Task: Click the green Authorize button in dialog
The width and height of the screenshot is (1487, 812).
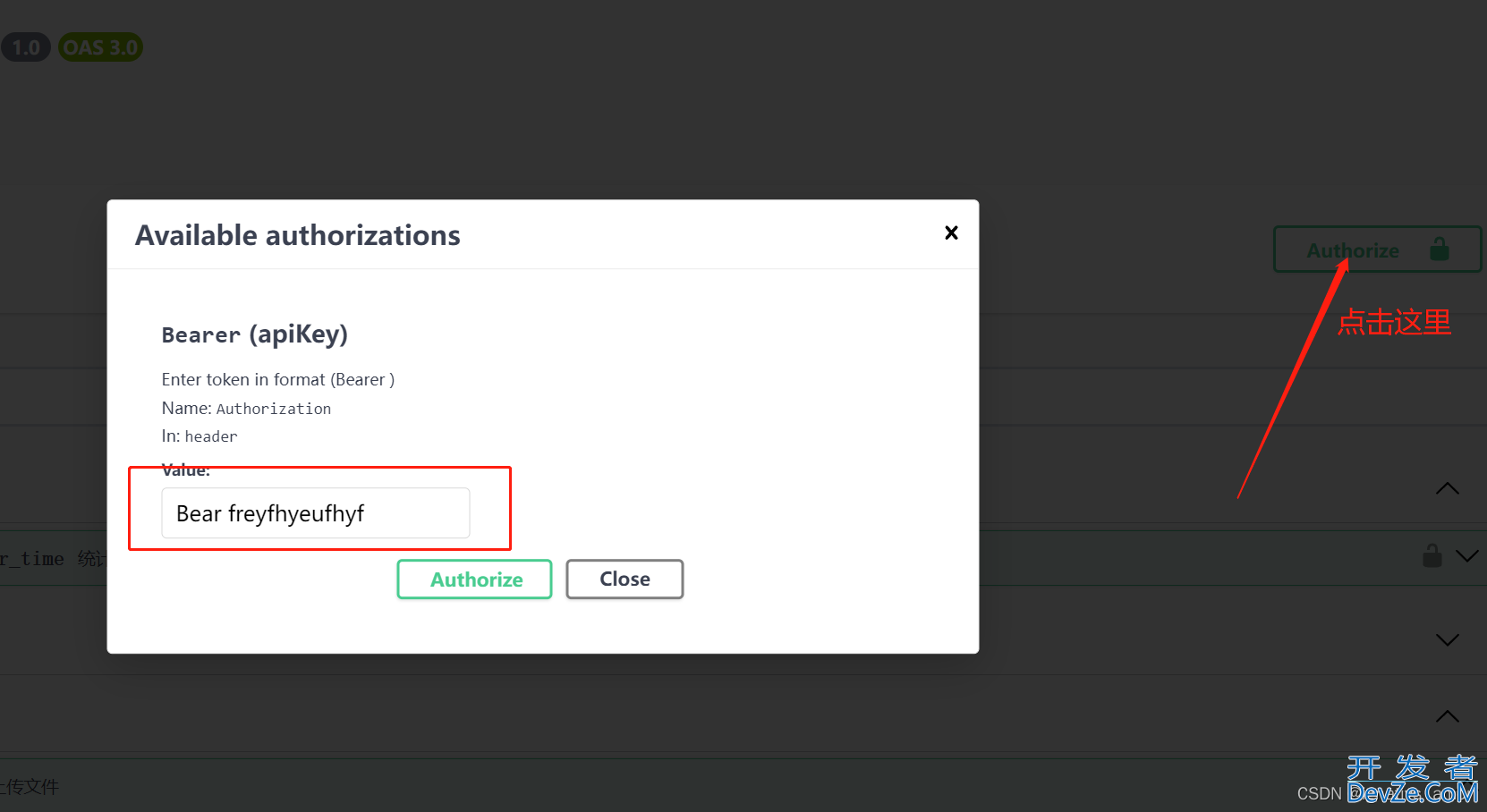Action: point(474,579)
